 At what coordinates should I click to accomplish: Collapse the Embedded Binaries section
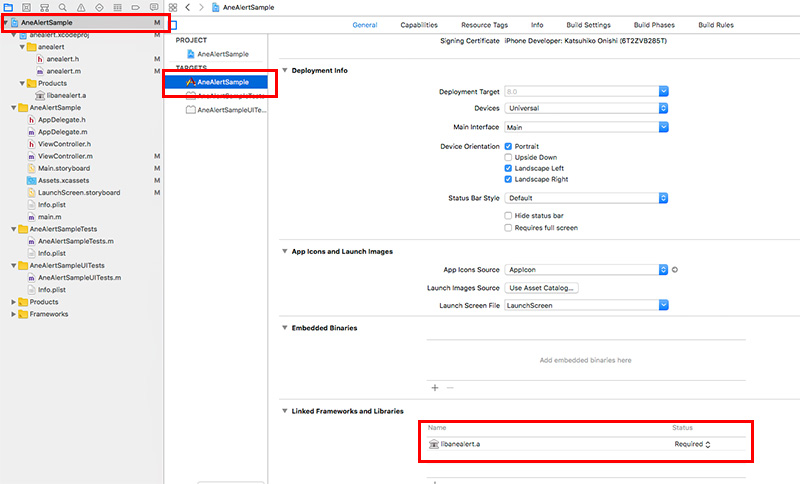coord(285,328)
